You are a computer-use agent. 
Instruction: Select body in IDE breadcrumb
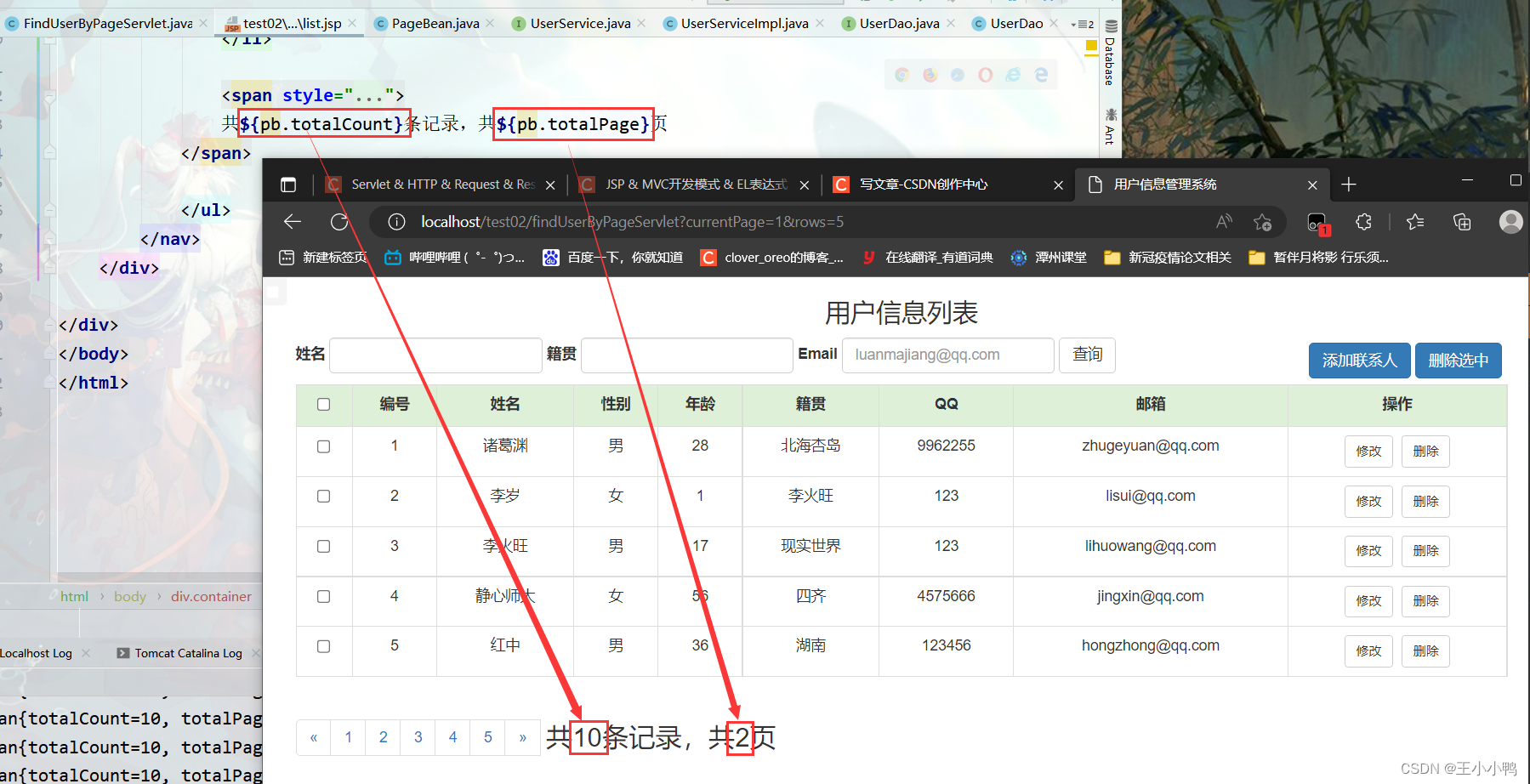[130, 596]
